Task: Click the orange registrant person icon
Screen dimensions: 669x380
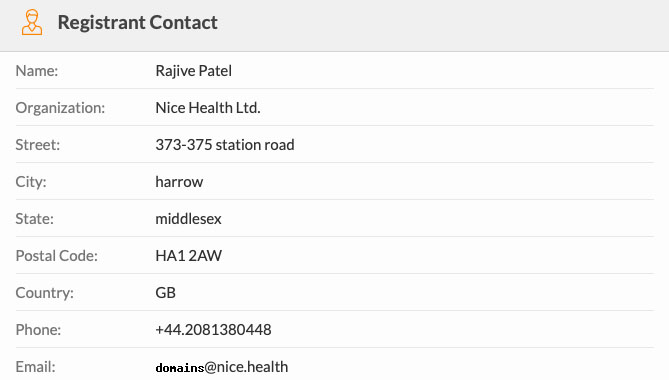Action: click(32, 23)
